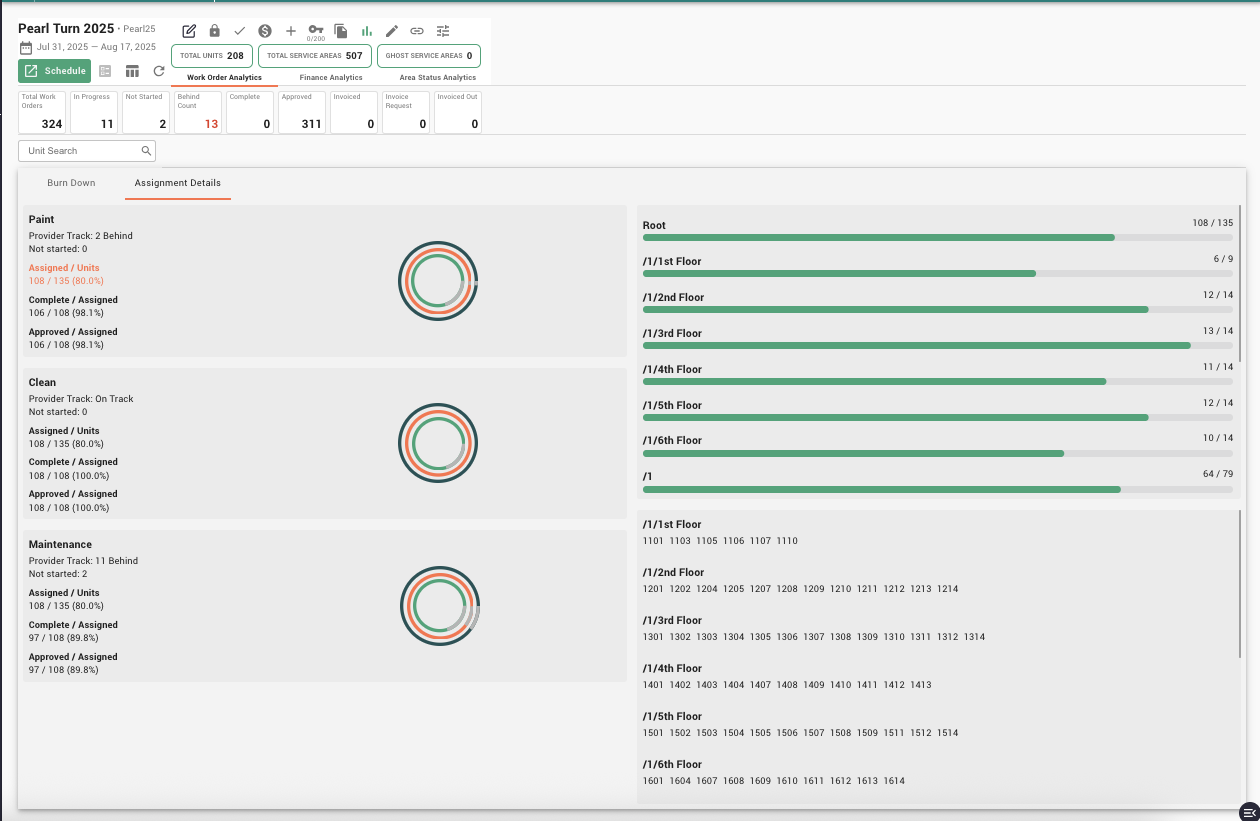
Task: Click 'Provider Track: 2 Behind' text
Action: coord(81,236)
